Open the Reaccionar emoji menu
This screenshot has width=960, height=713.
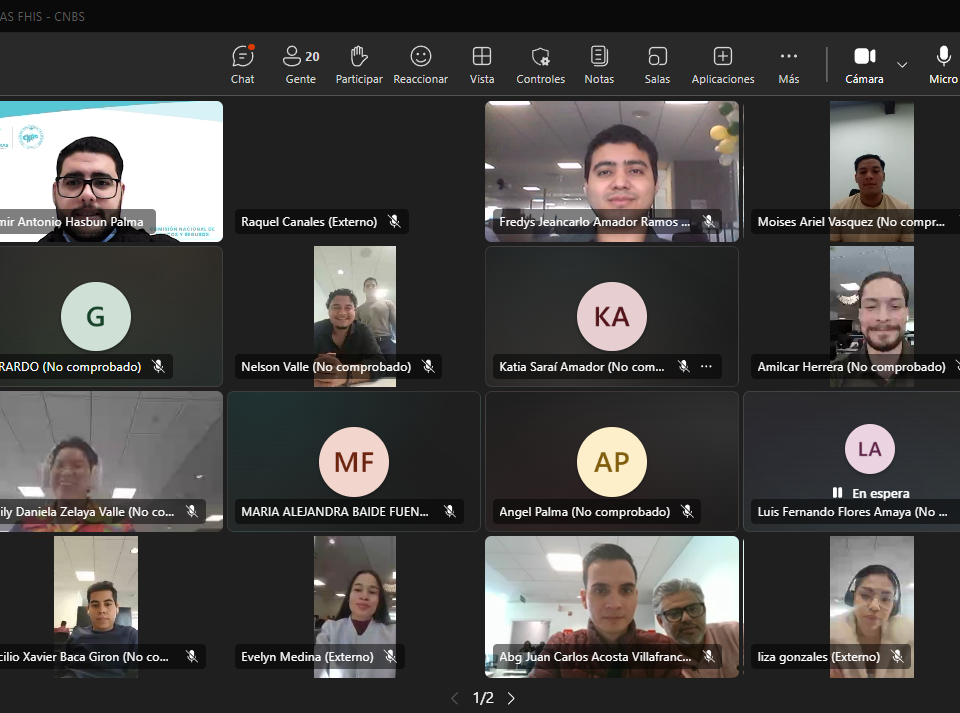click(420, 64)
